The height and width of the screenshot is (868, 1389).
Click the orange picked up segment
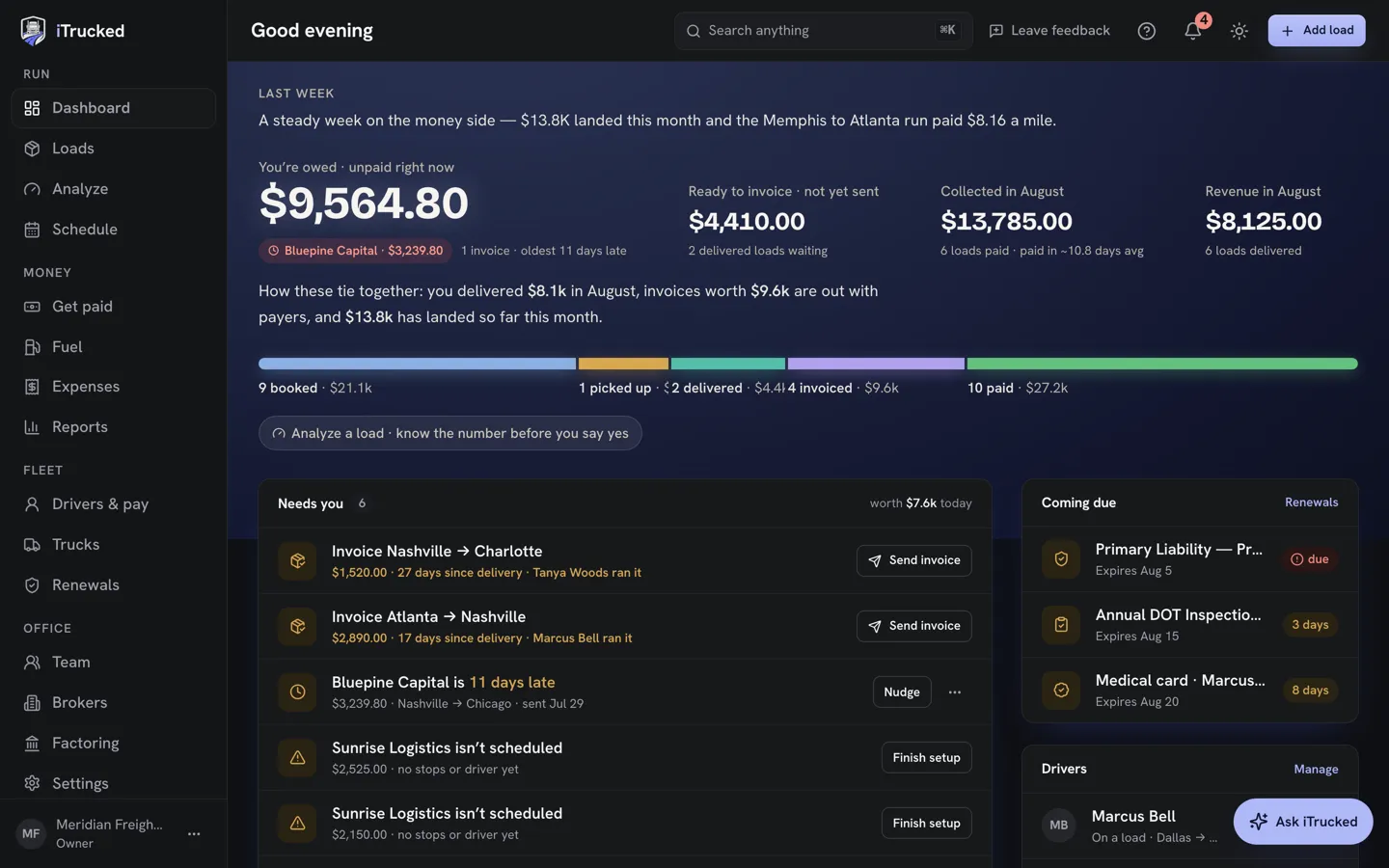tap(623, 364)
